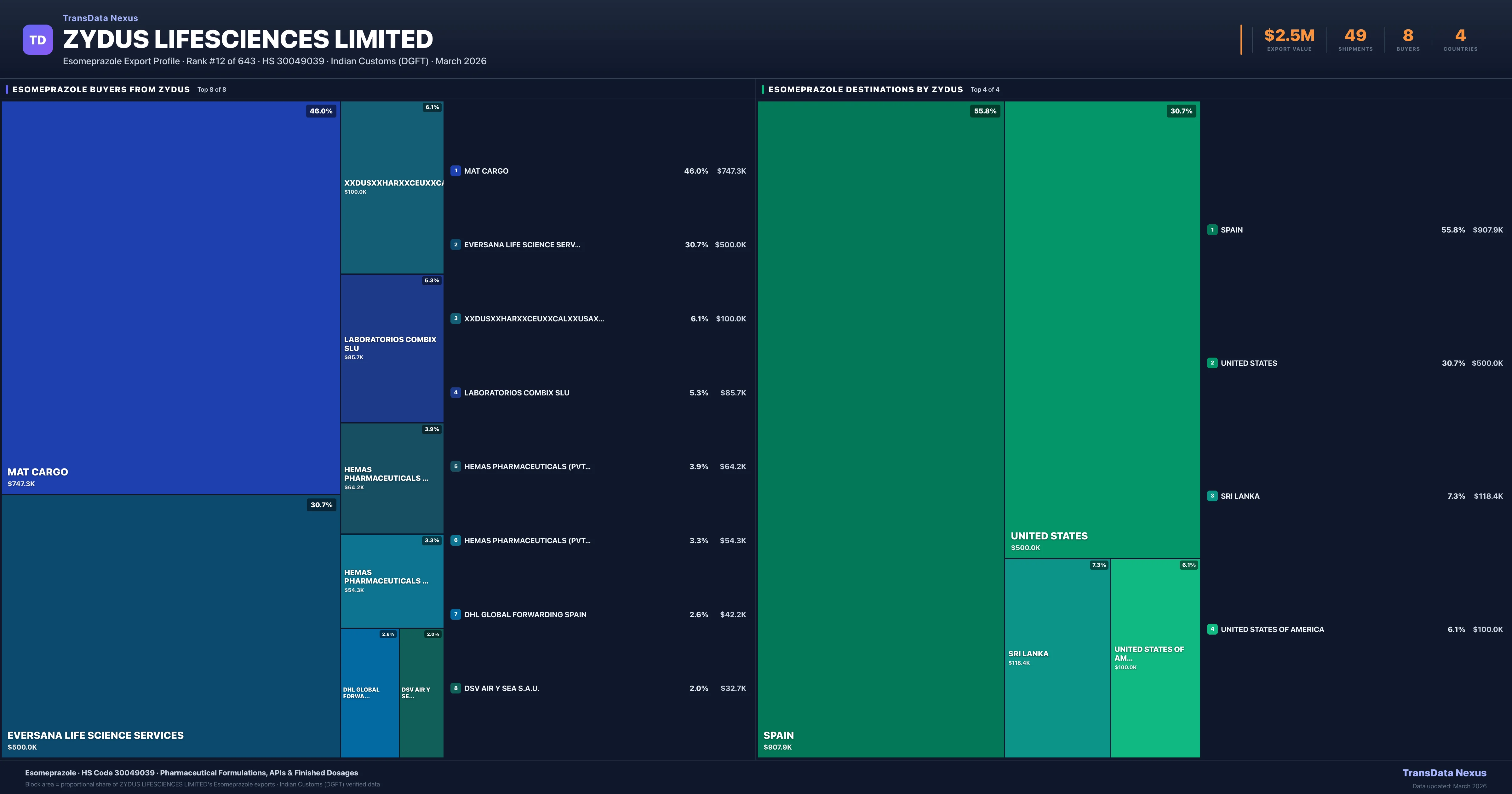Click rank badge 2 beside EVERSANA
1512x794 pixels.
[x=455, y=245]
